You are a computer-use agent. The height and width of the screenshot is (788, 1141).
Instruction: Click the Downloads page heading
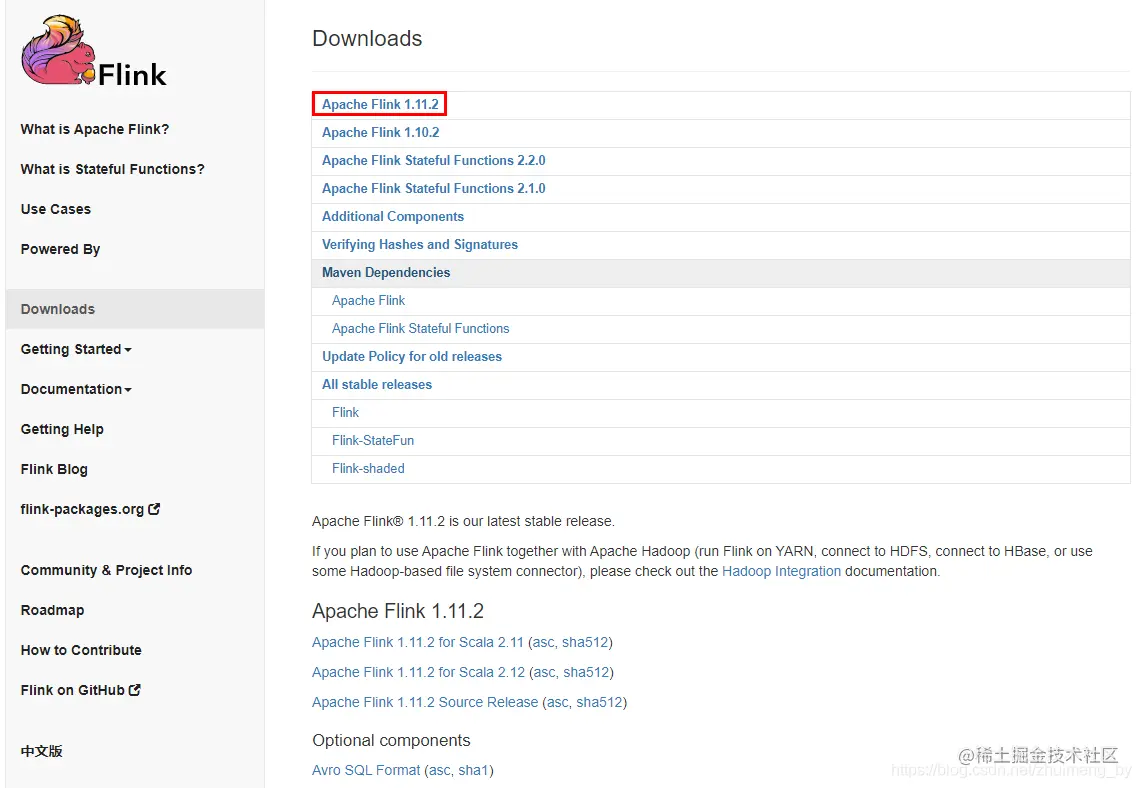[x=367, y=38]
